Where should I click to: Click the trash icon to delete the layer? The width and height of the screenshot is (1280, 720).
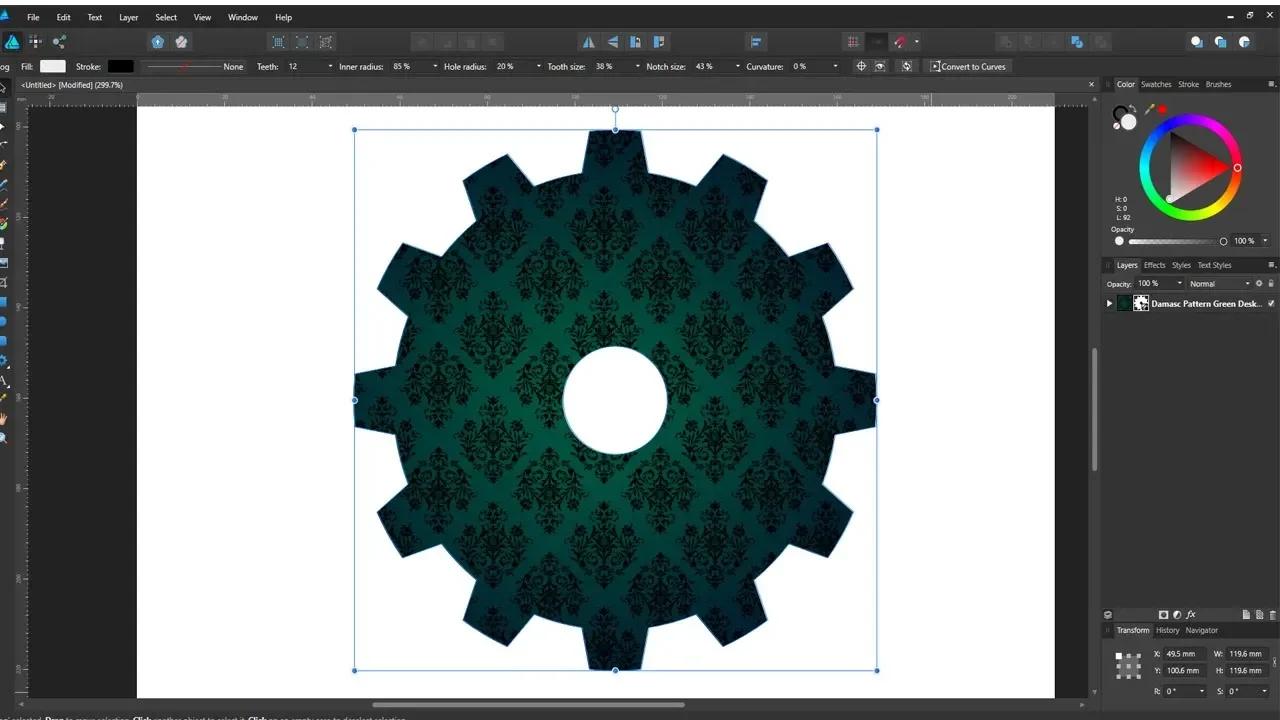1272,614
